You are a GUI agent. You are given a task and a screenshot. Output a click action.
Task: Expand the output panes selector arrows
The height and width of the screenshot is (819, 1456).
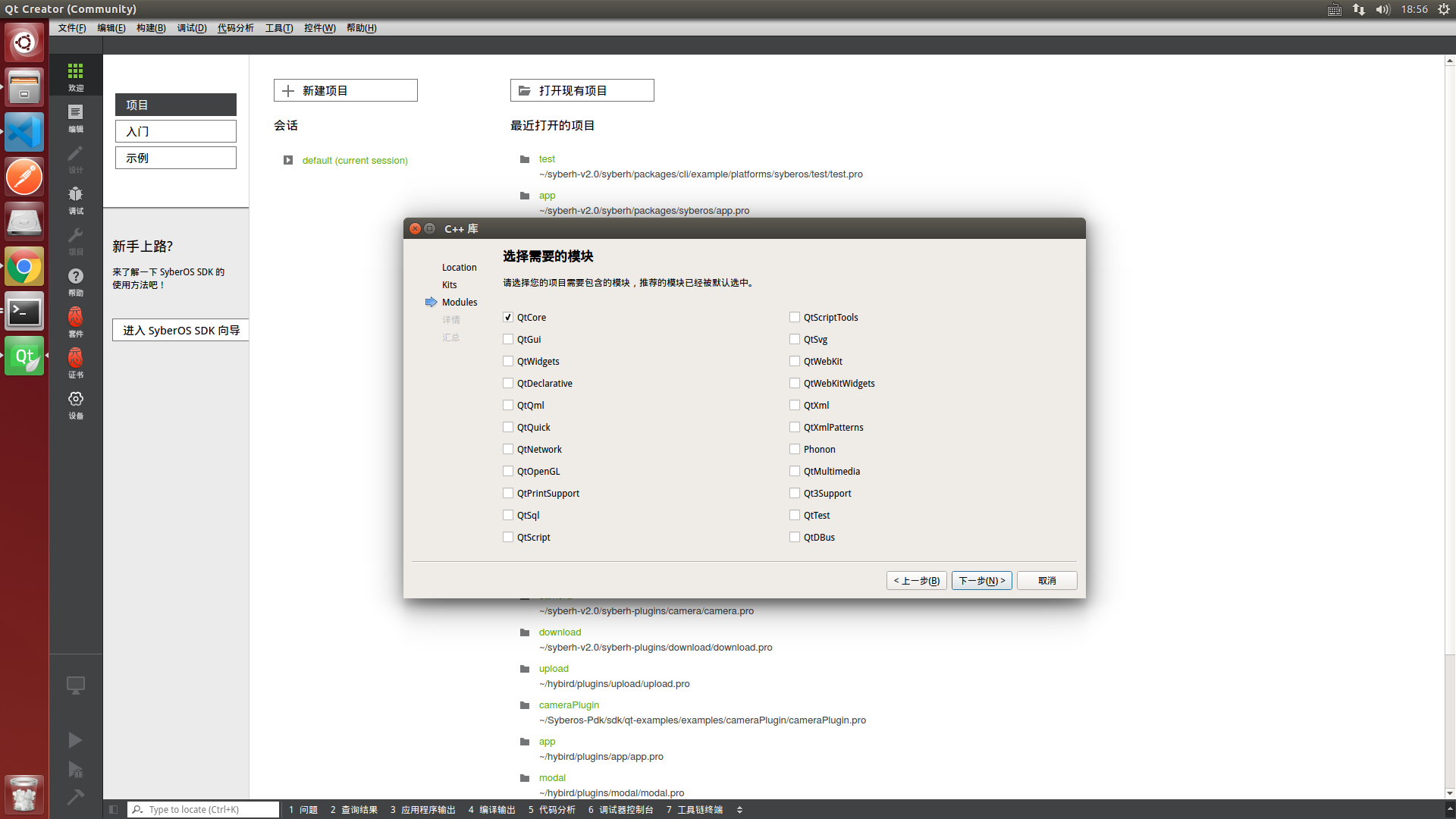tap(739, 809)
